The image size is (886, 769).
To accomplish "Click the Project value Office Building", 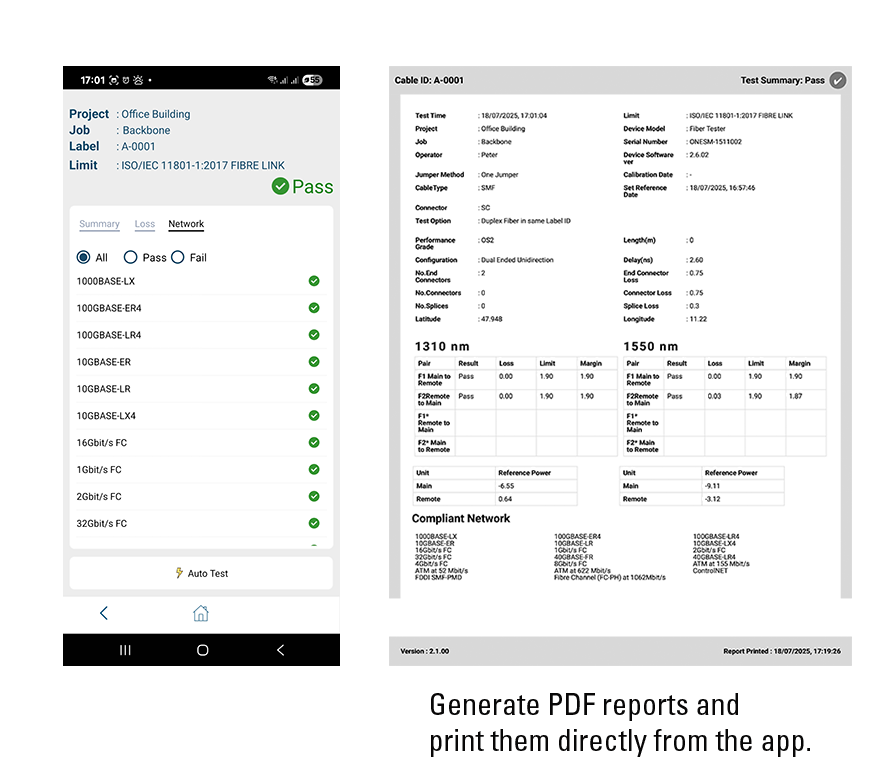I will point(156,114).
